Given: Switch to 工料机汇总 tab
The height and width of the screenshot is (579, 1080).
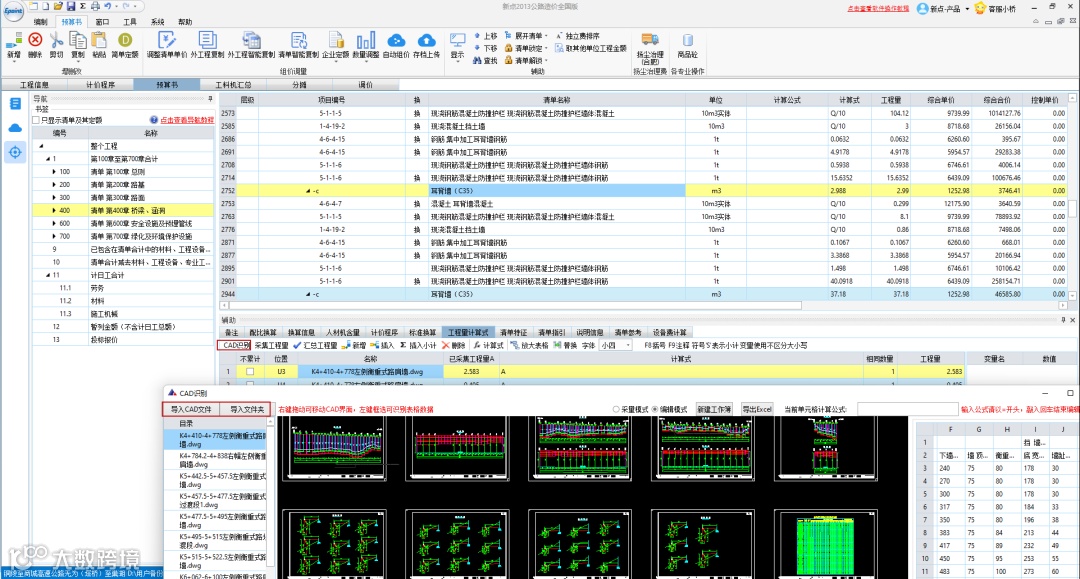Looking at the screenshot, I should coord(233,85).
